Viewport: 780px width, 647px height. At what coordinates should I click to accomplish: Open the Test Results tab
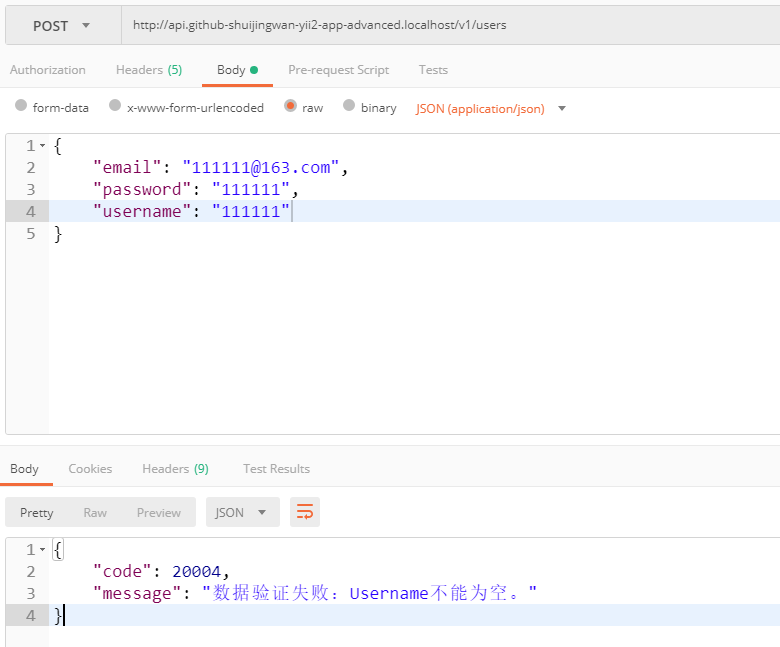276,468
